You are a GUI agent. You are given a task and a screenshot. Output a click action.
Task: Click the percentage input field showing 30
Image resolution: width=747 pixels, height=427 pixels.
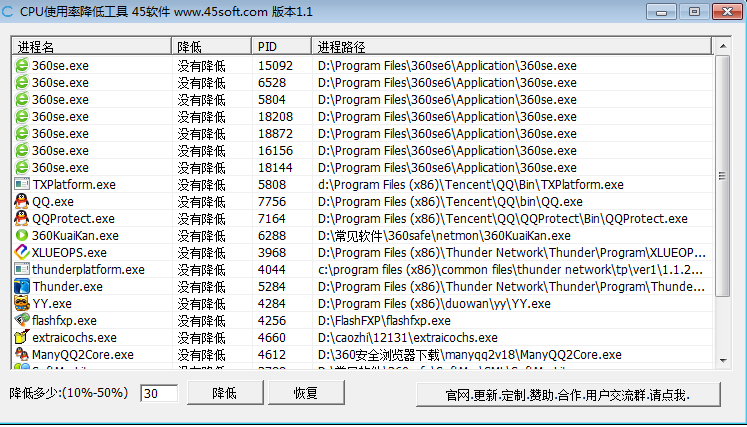[159, 394]
